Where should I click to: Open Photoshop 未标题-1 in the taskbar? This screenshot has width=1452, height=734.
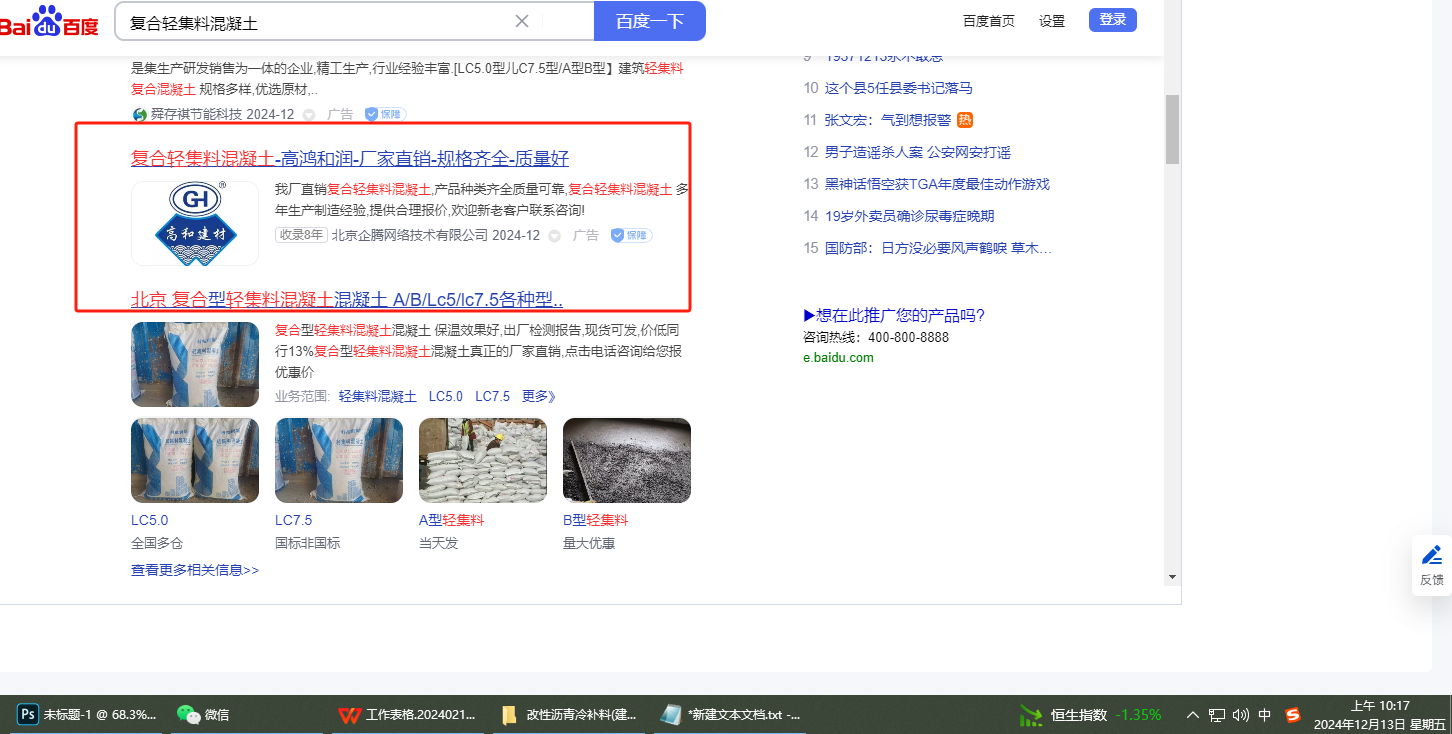coord(88,715)
